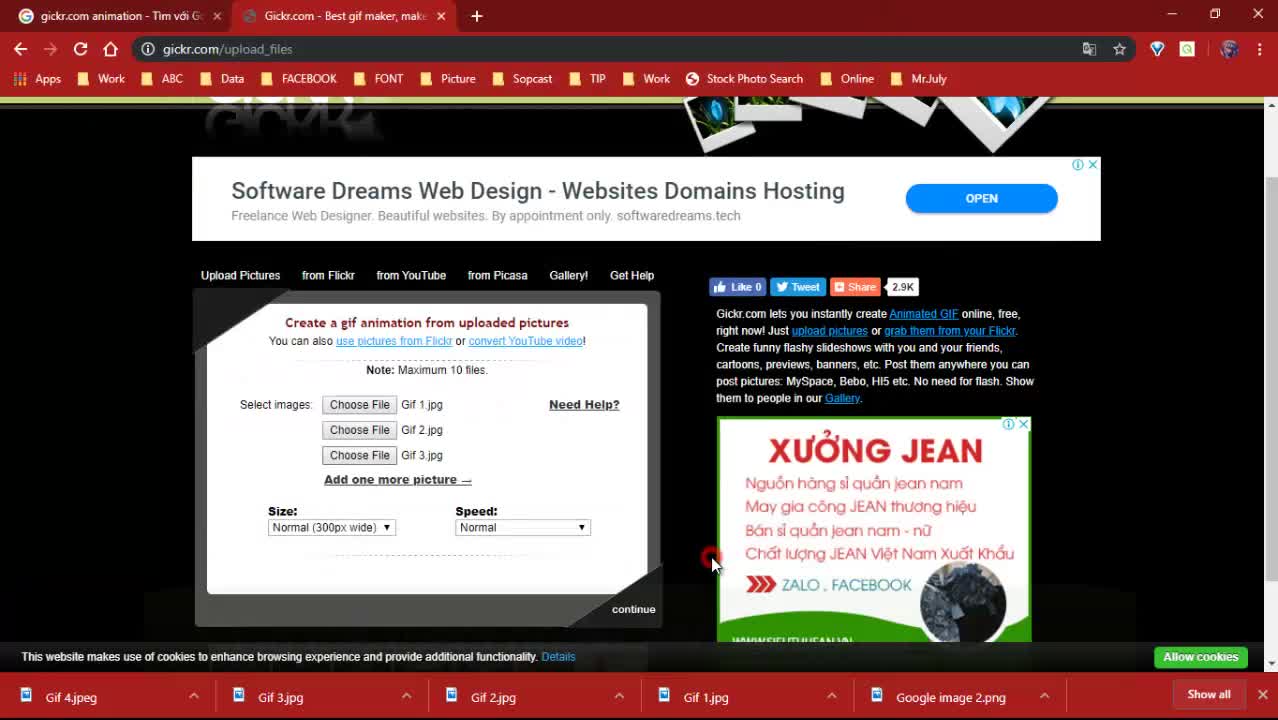Image resolution: width=1278 pixels, height=720 pixels.
Task: Open the Chrome profile avatar
Action: tap(1229, 49)
